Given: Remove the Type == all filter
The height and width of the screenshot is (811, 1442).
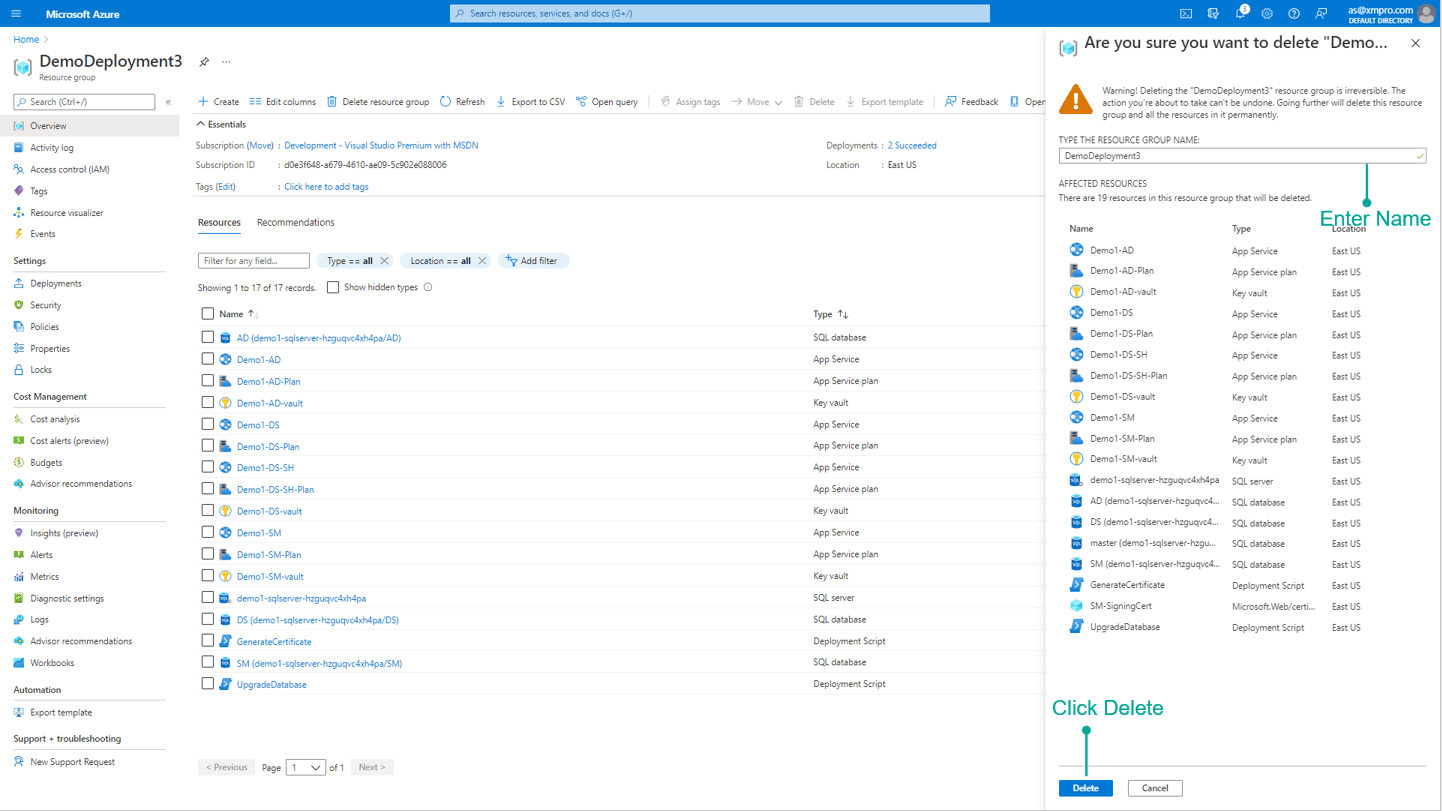Looking at the screenshot, I should pyautogui.click(x=384, y=261).
